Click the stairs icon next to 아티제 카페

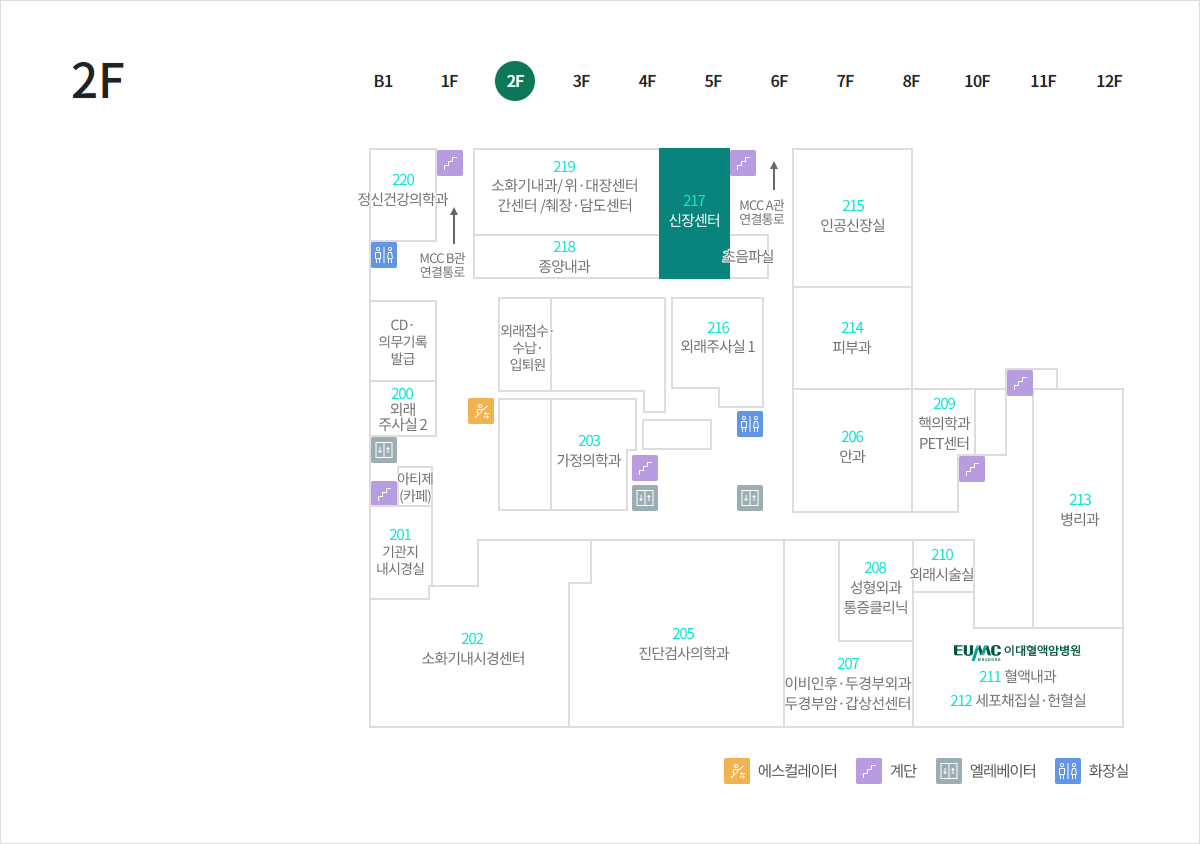[384, 494]
